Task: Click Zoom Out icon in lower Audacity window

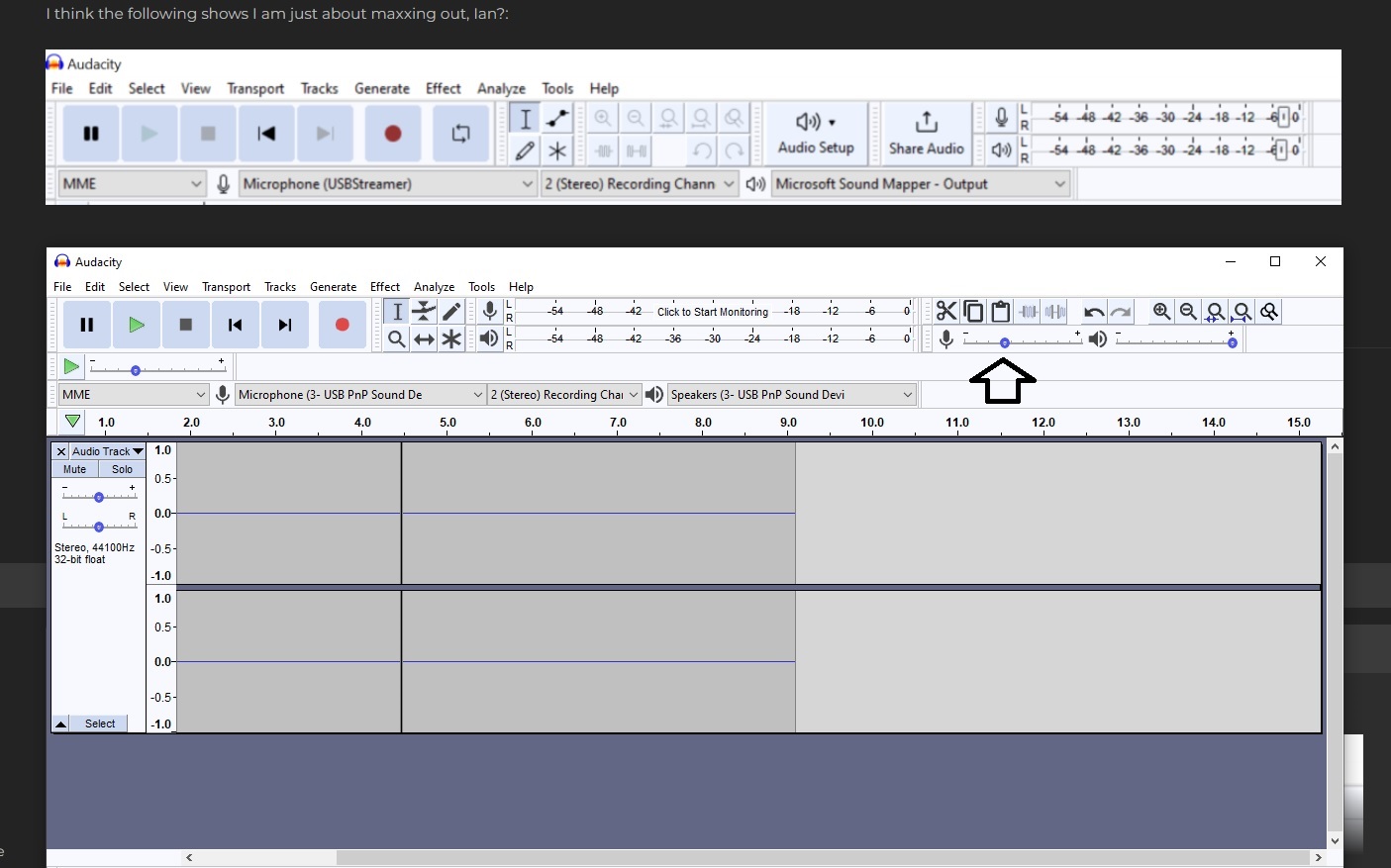Action: (x=1188, y=312)
